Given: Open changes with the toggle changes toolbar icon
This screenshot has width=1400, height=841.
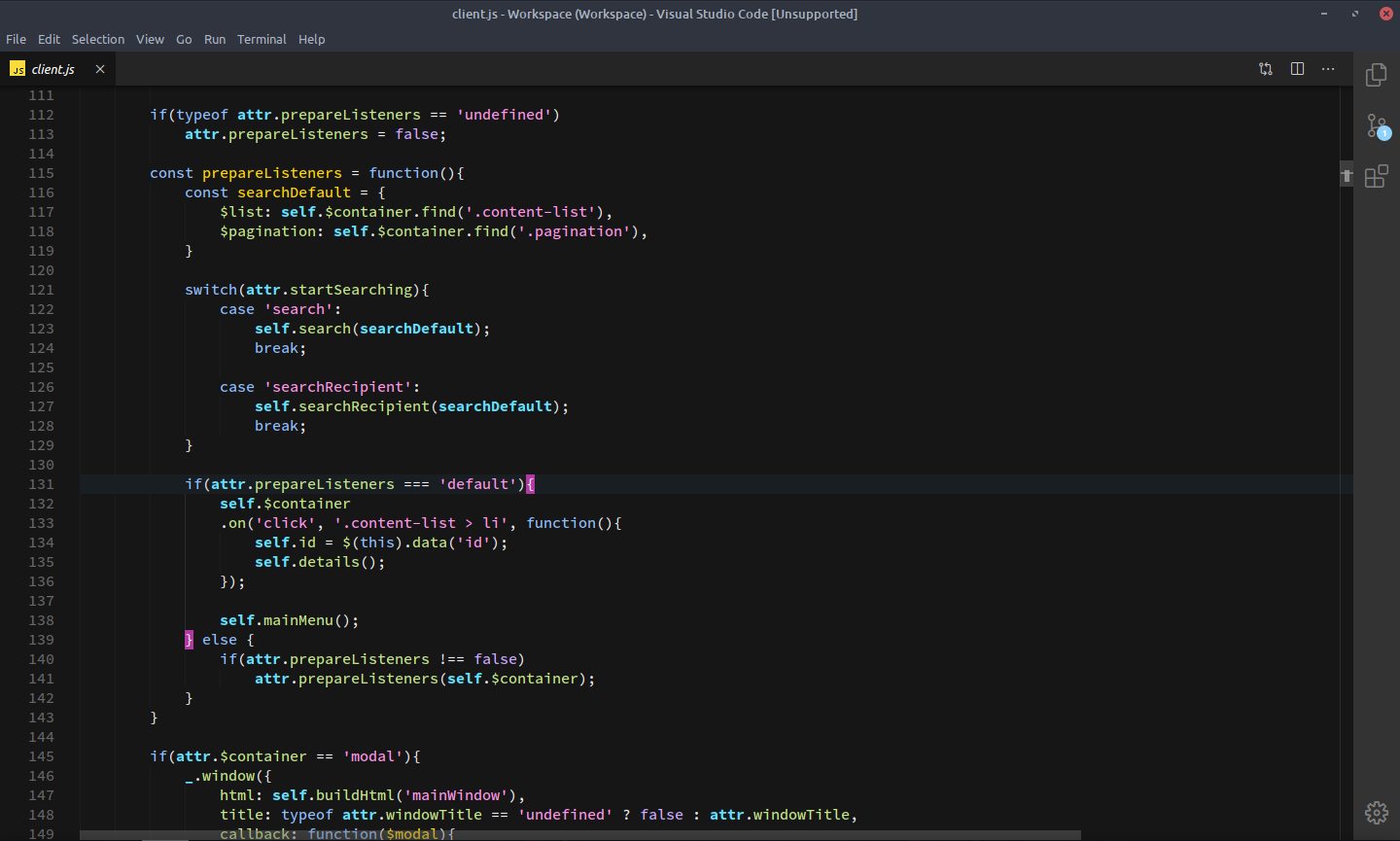Looking at the screenshot, I should [1265, 69].
